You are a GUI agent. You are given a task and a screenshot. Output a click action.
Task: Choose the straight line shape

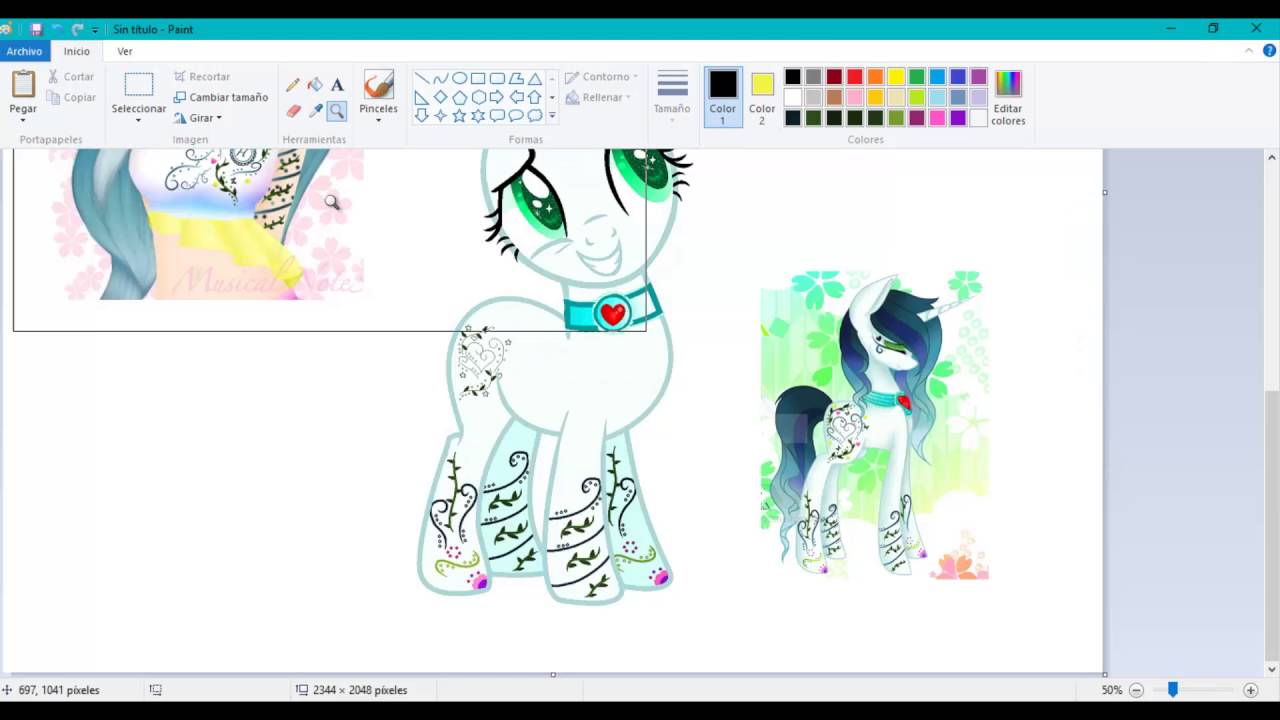tap(421, 78)
